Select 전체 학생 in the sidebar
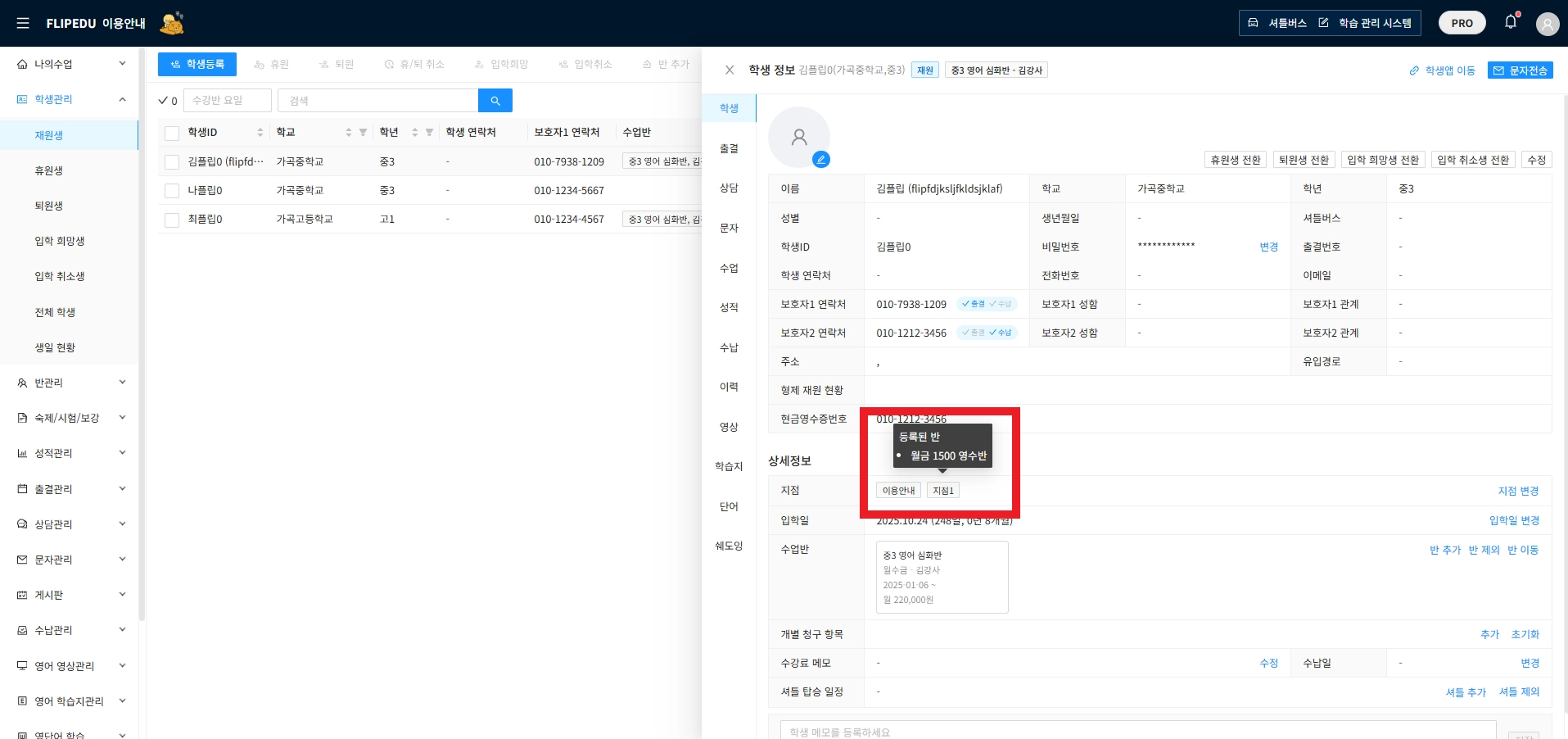1568x739 pixels. [x=70, y=312]
